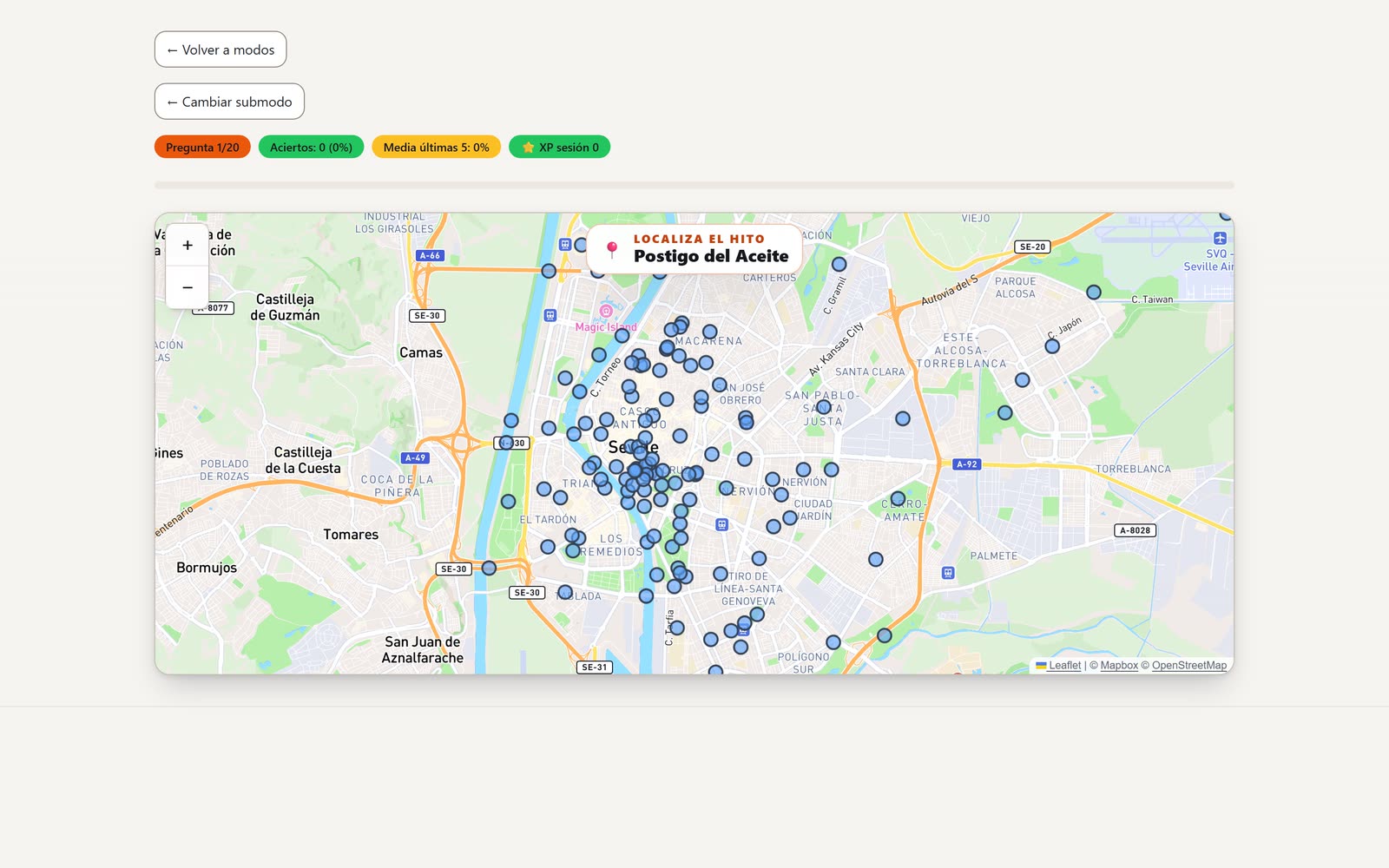Click the Aciertos: 0 (0%) badge
This screenshot has height=868, width=1389.
point(311,148)
